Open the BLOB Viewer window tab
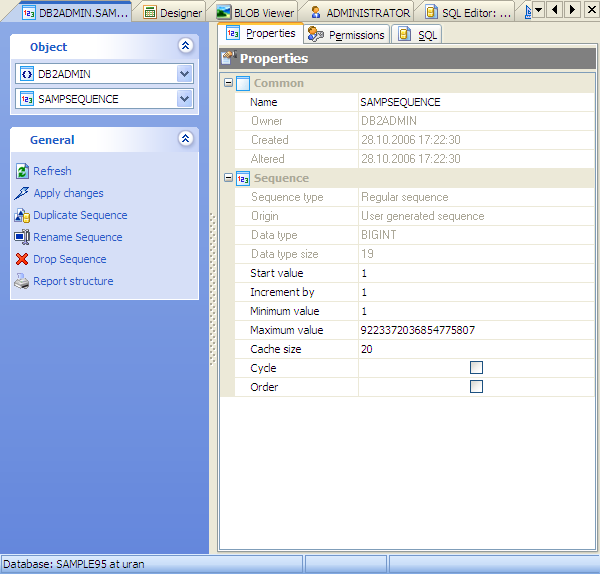The height and width of the screenshot is (574, 600). [x=256, y=12]
